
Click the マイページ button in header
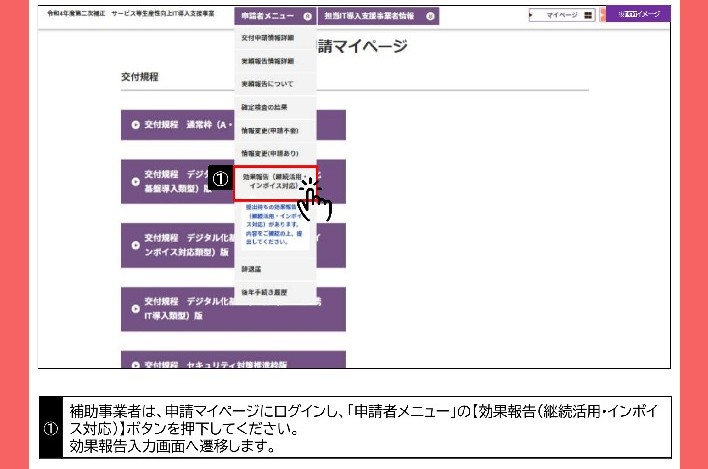click(x=562, y=15)
